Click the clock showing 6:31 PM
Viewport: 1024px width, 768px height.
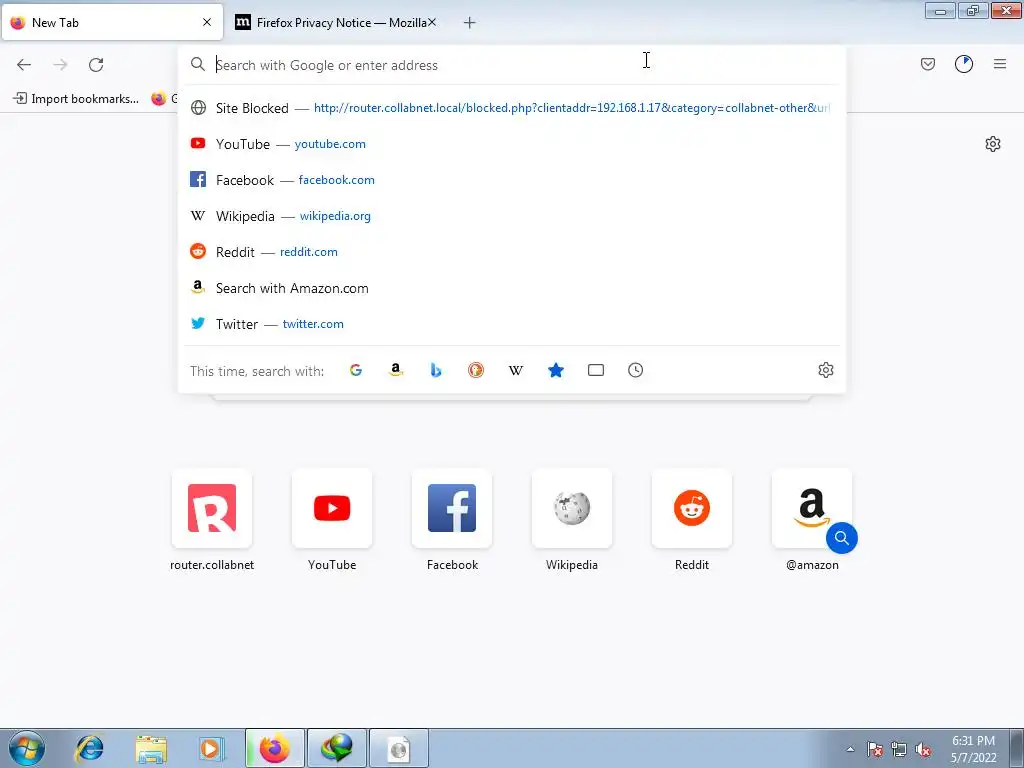click(x=973, y=749)
